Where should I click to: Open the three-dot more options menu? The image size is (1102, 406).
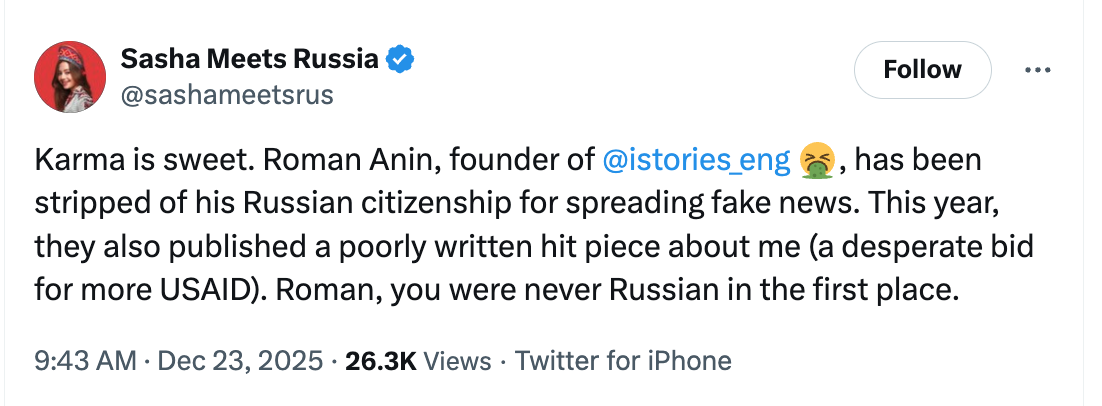(1038, 70)
